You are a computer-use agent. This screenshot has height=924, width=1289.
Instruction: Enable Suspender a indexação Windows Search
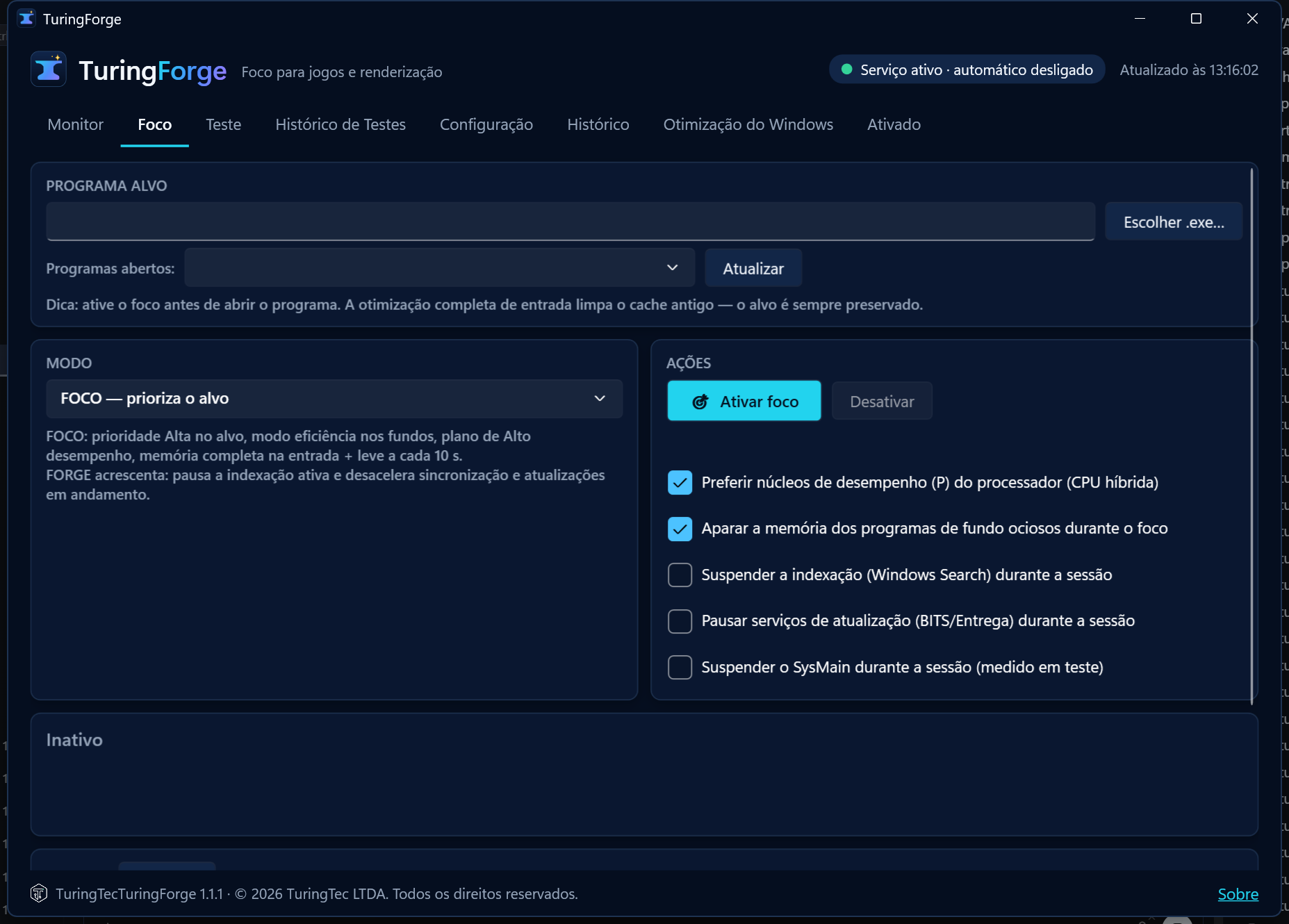click(680, 575)
